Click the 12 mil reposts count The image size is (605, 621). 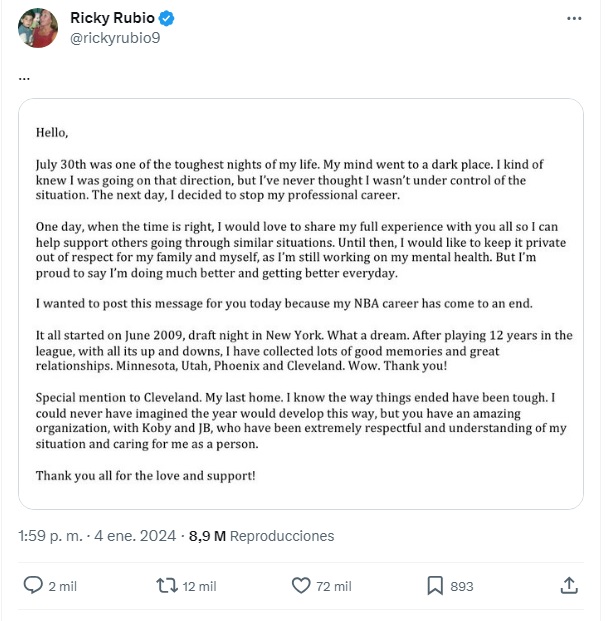coord(199,586)
